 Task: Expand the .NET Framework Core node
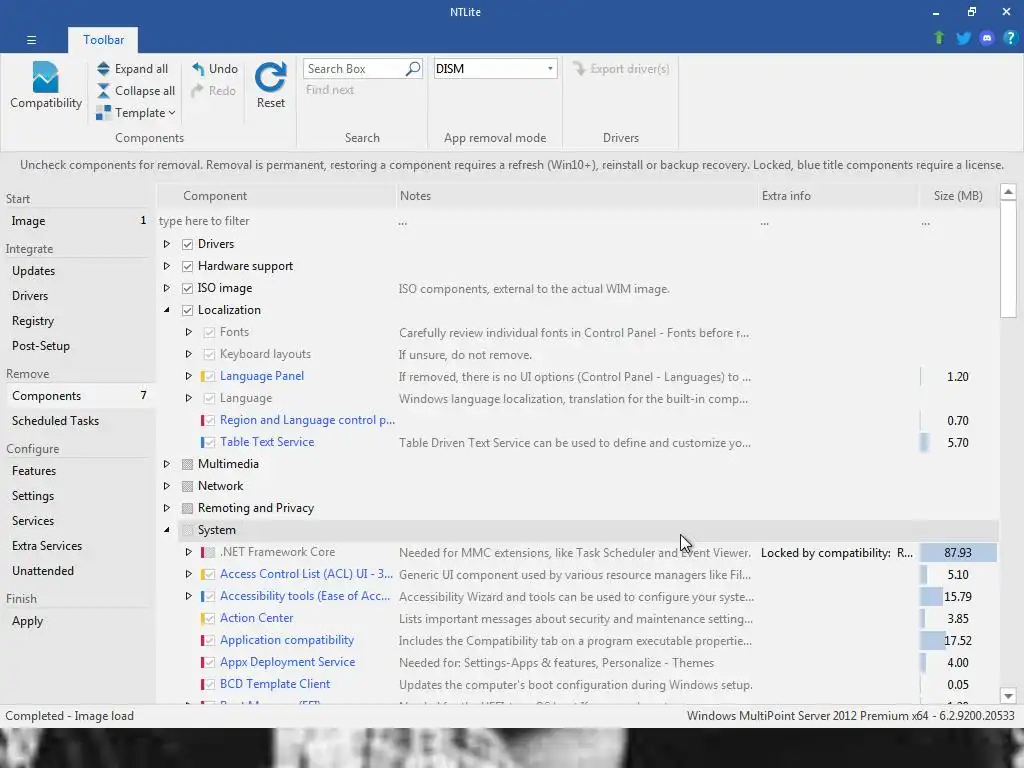(189, 552)
